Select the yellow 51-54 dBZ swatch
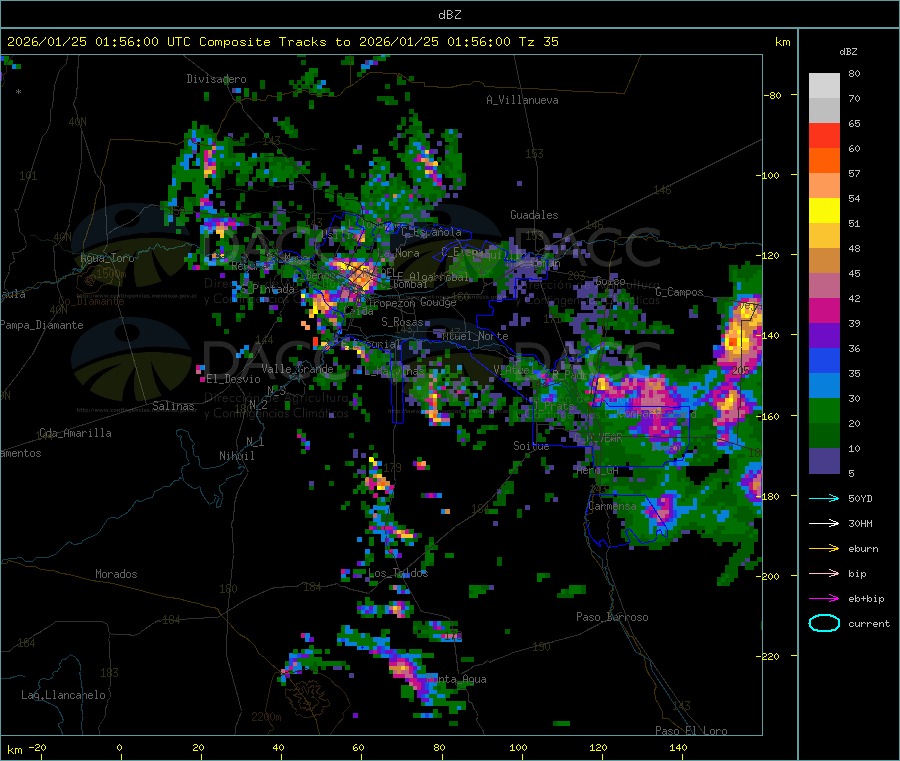The height and width of the screenshot is (761, 900). point(824,211)
